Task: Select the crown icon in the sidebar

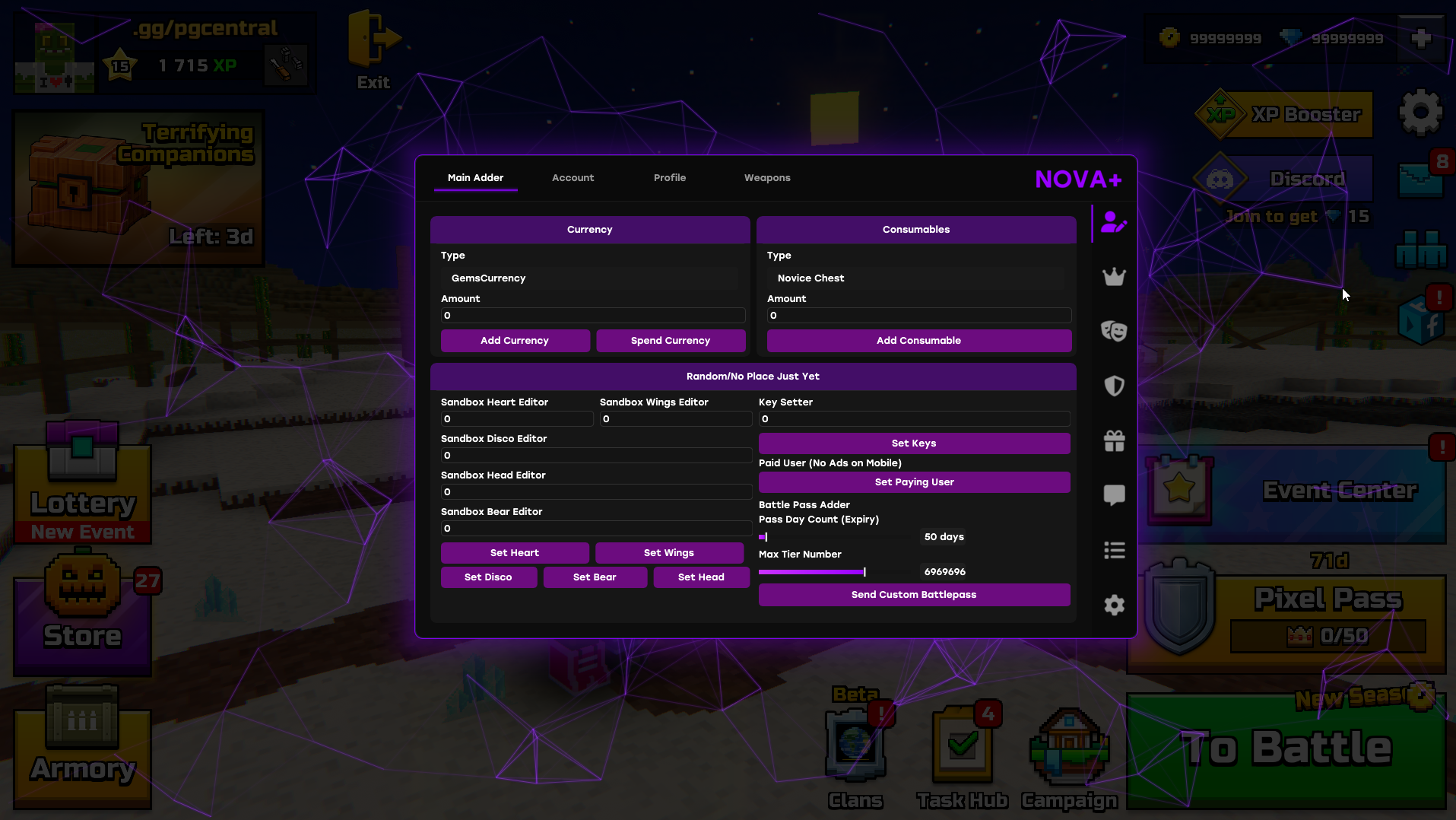Action: coord(1113,277)
